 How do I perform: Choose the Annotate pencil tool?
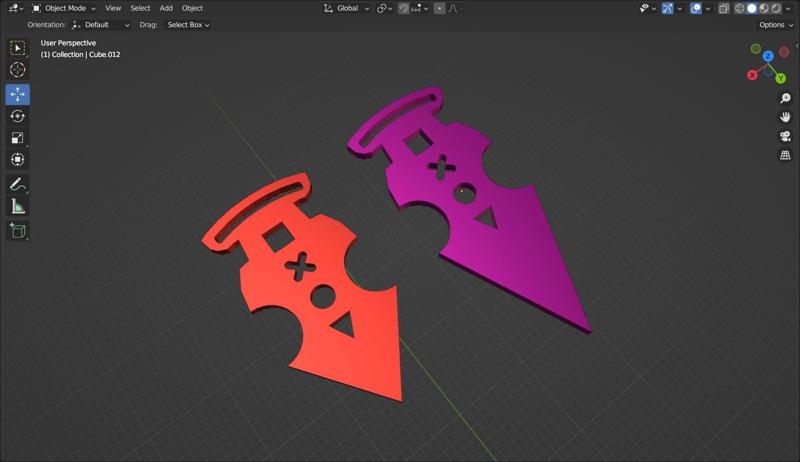[17, 185]
